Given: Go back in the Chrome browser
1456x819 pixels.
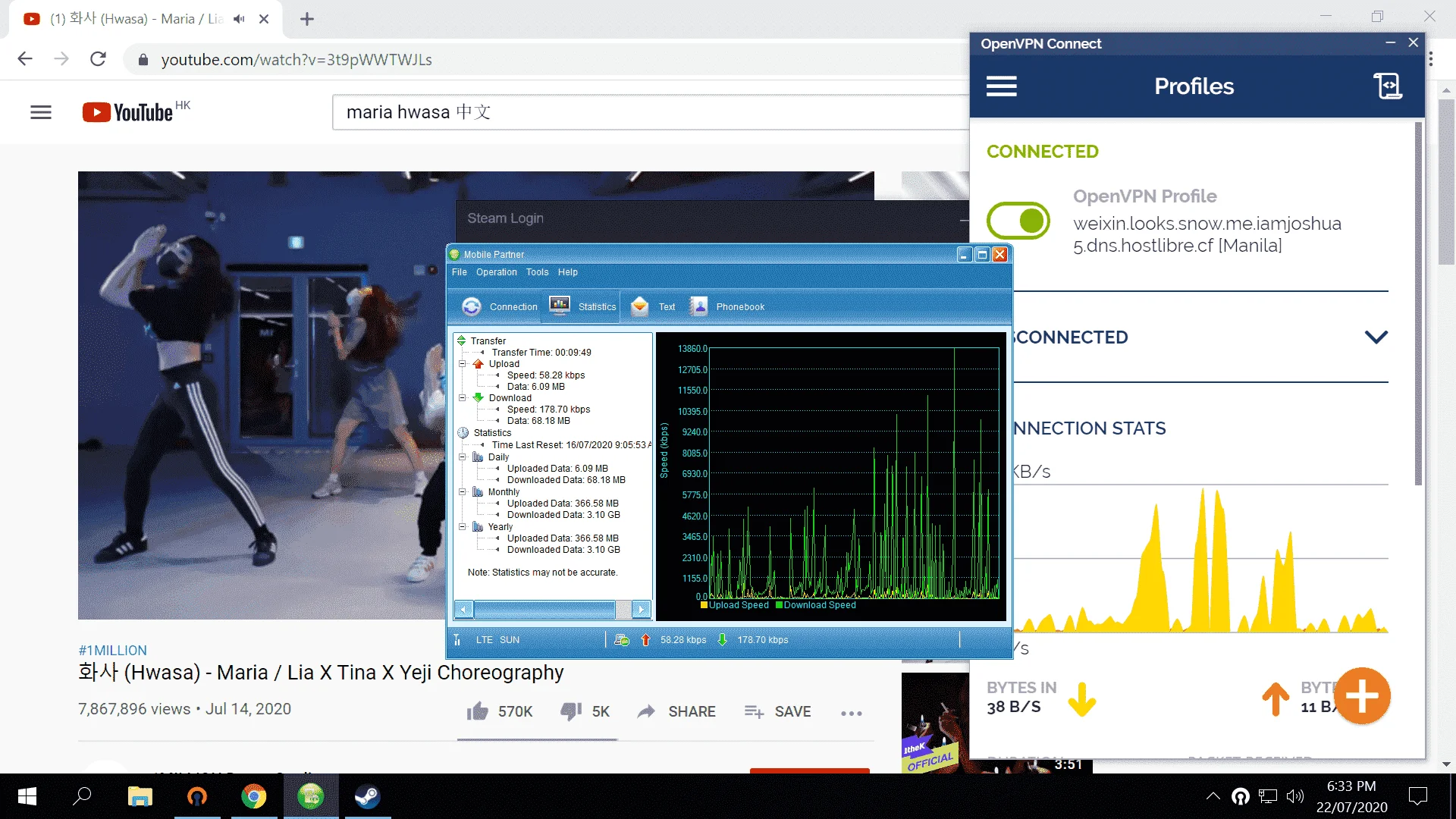Looking at the screenshot, I should click(25, 59).
